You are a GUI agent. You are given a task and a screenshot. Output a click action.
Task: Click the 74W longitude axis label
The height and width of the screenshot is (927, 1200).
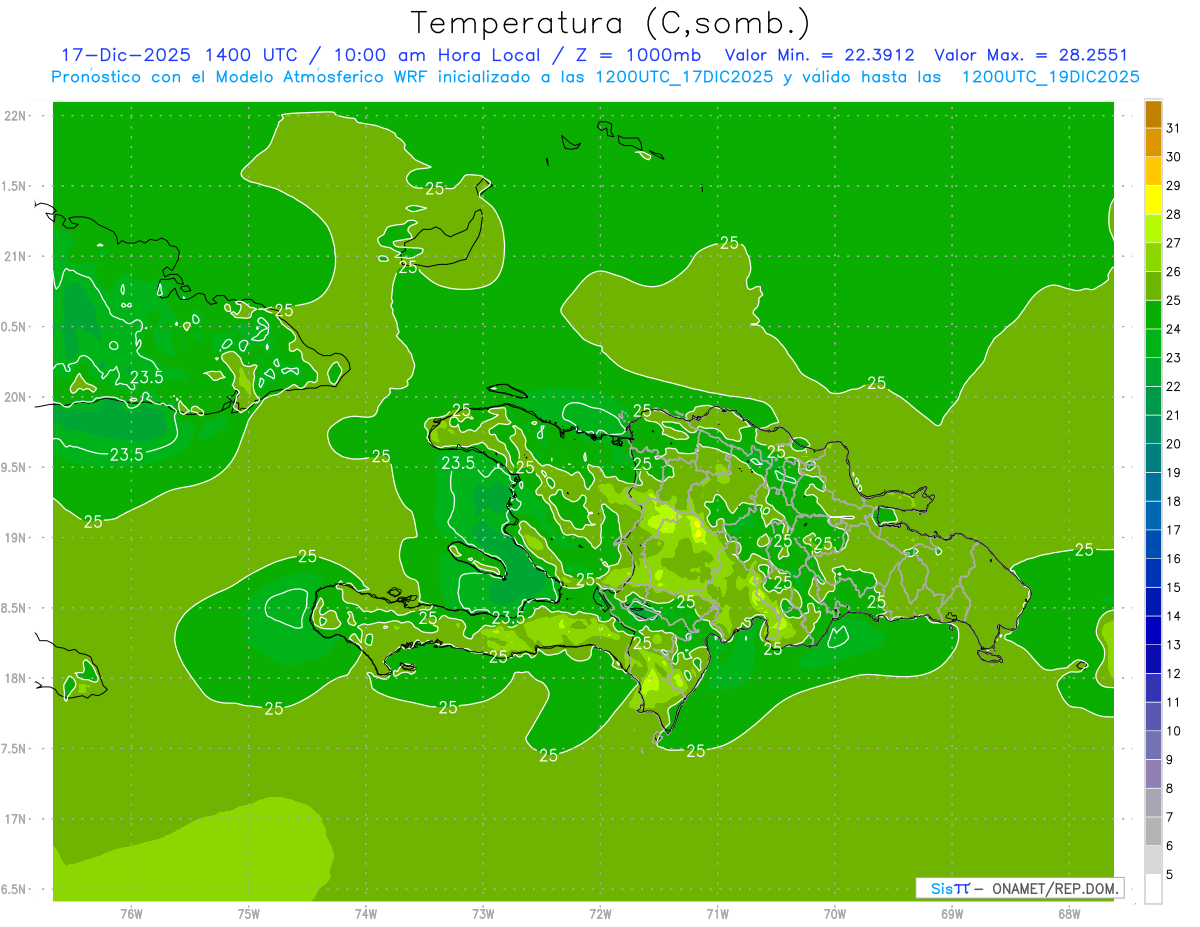click(x=366, y=913)
